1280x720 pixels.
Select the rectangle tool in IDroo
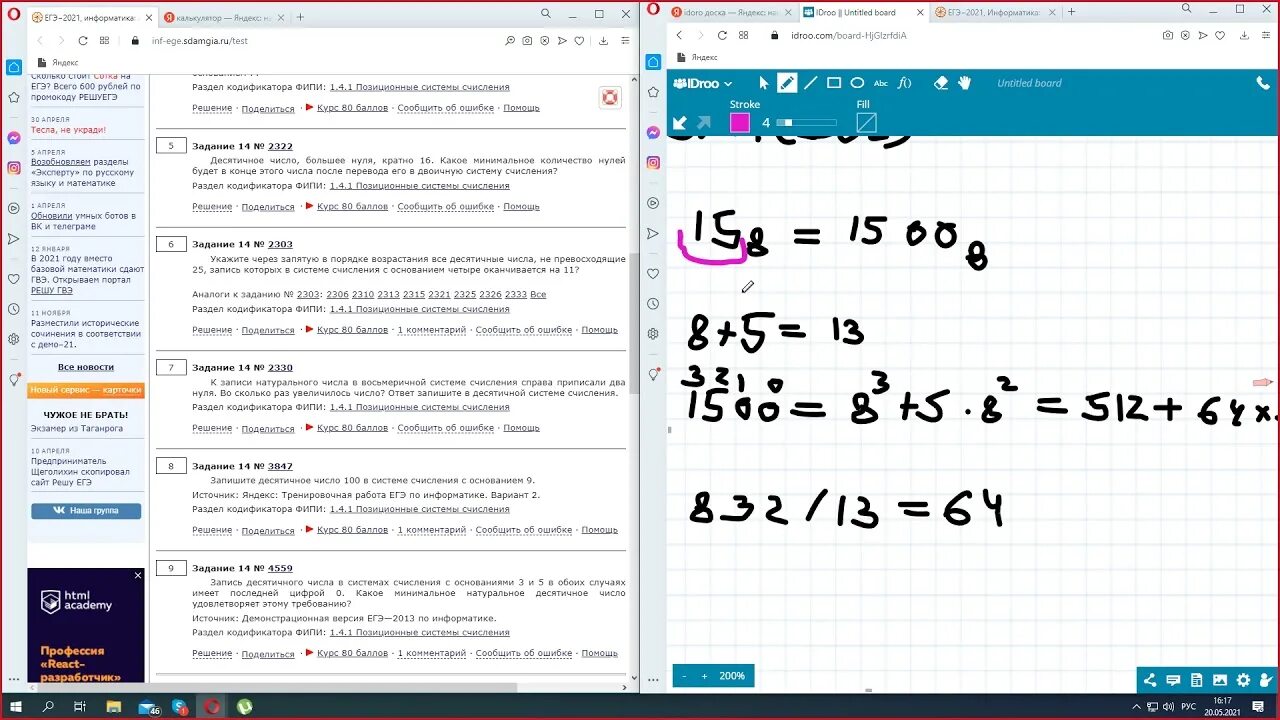pyautogui.click(x=834, y=83)
